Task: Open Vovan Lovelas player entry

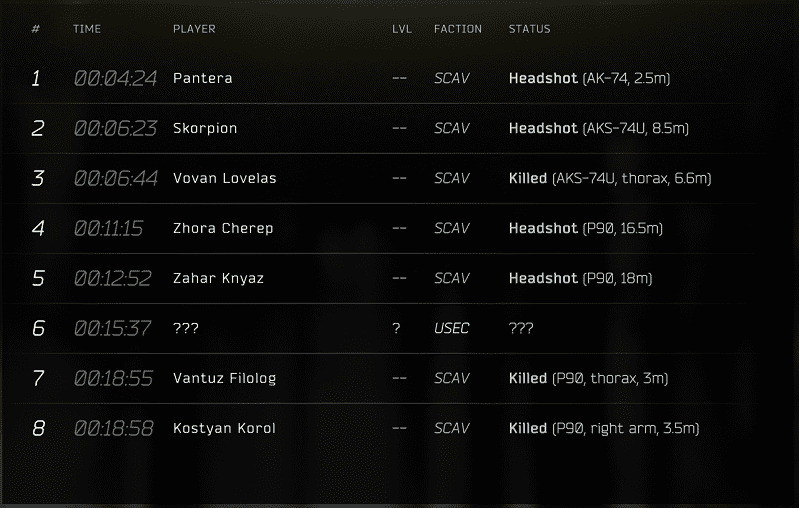Action: pos(224,178)
